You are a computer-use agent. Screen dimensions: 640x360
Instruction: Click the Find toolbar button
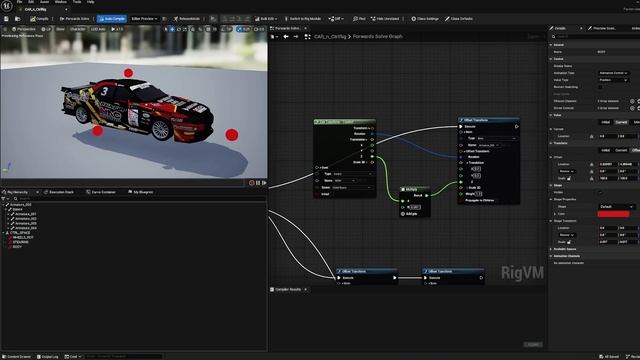tap(359, 19)
